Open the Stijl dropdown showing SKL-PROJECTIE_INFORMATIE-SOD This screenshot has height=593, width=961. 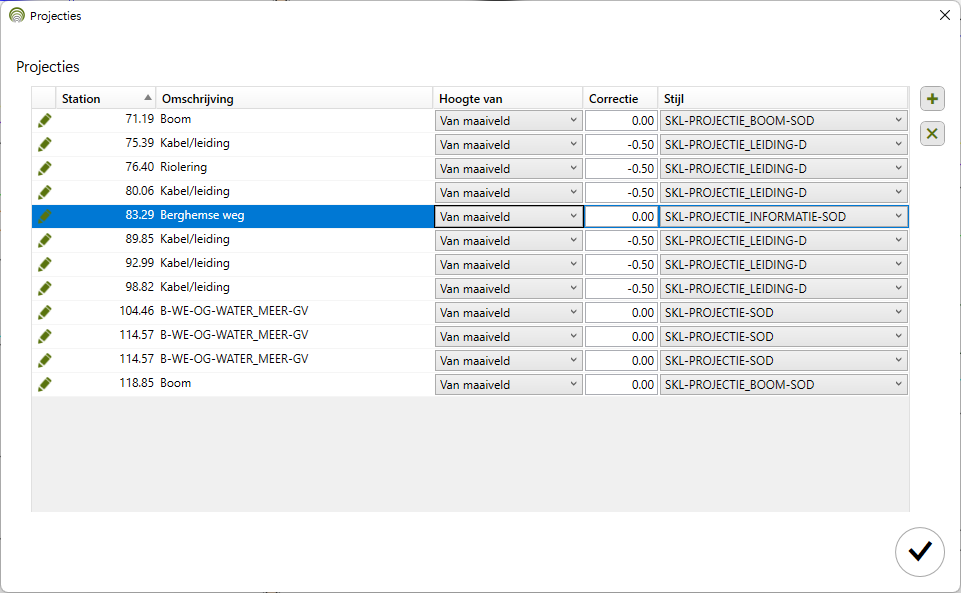[x=783, y=216]
